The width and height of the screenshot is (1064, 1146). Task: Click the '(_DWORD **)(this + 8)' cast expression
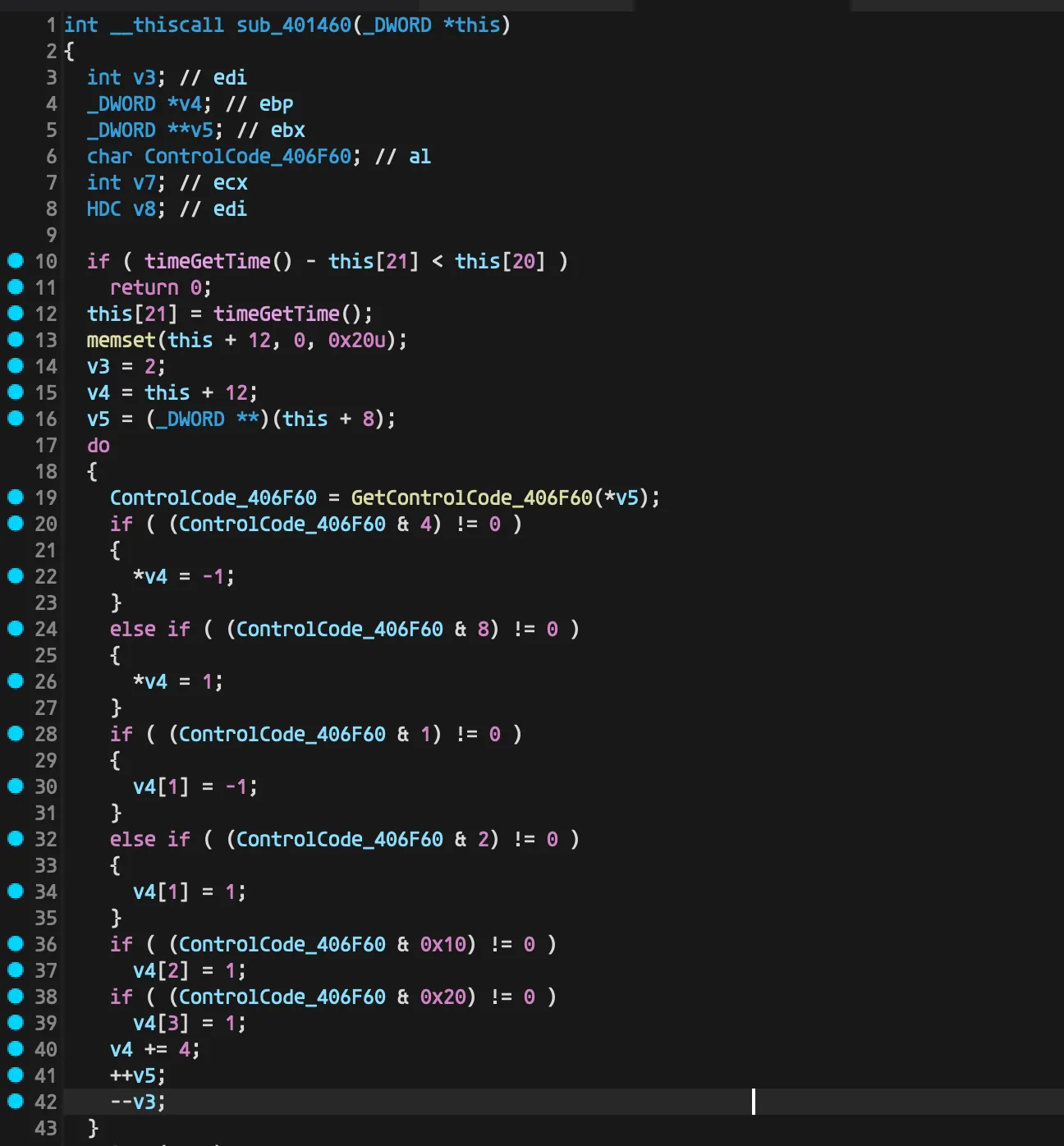point(265,419)
